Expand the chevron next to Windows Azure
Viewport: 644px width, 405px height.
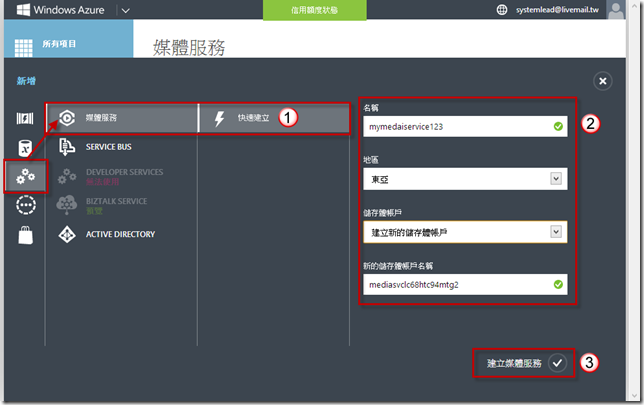click(126, 10)
